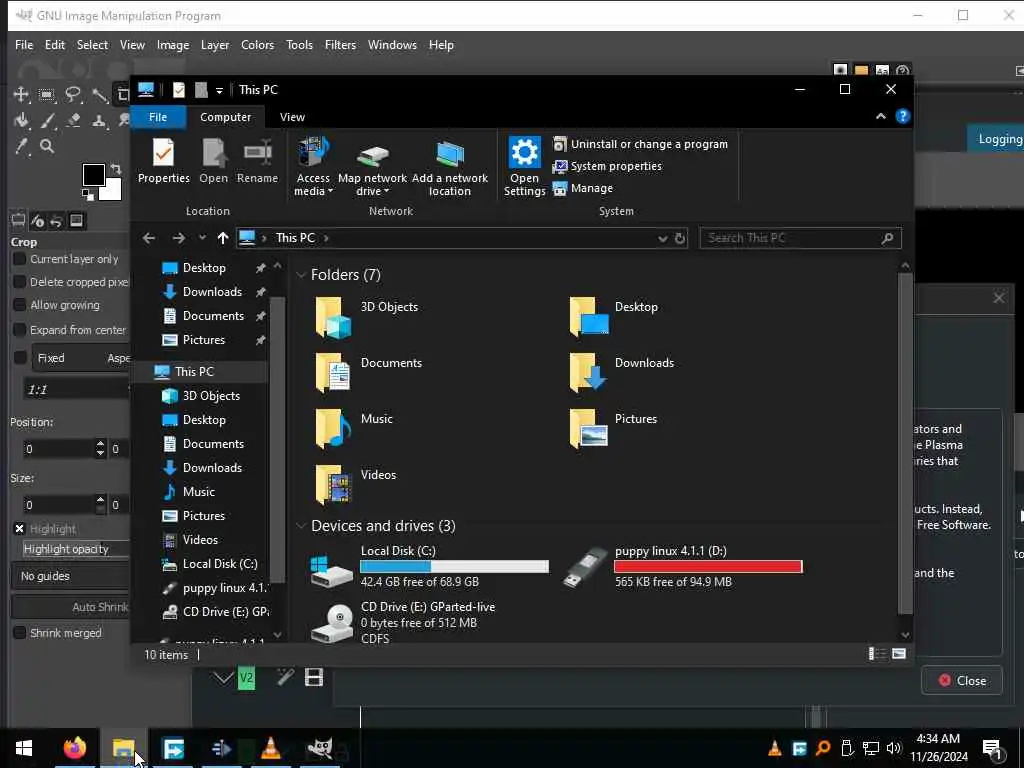The image size is (1024, 768).
Task: Select the GIMP Clone stamp tool
Action: tap(99, 121)
